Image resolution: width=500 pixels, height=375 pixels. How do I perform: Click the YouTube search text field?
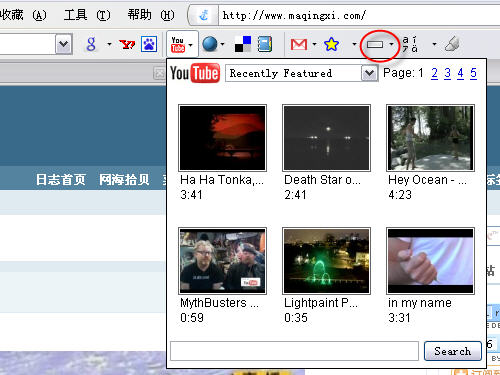point(294,351)
